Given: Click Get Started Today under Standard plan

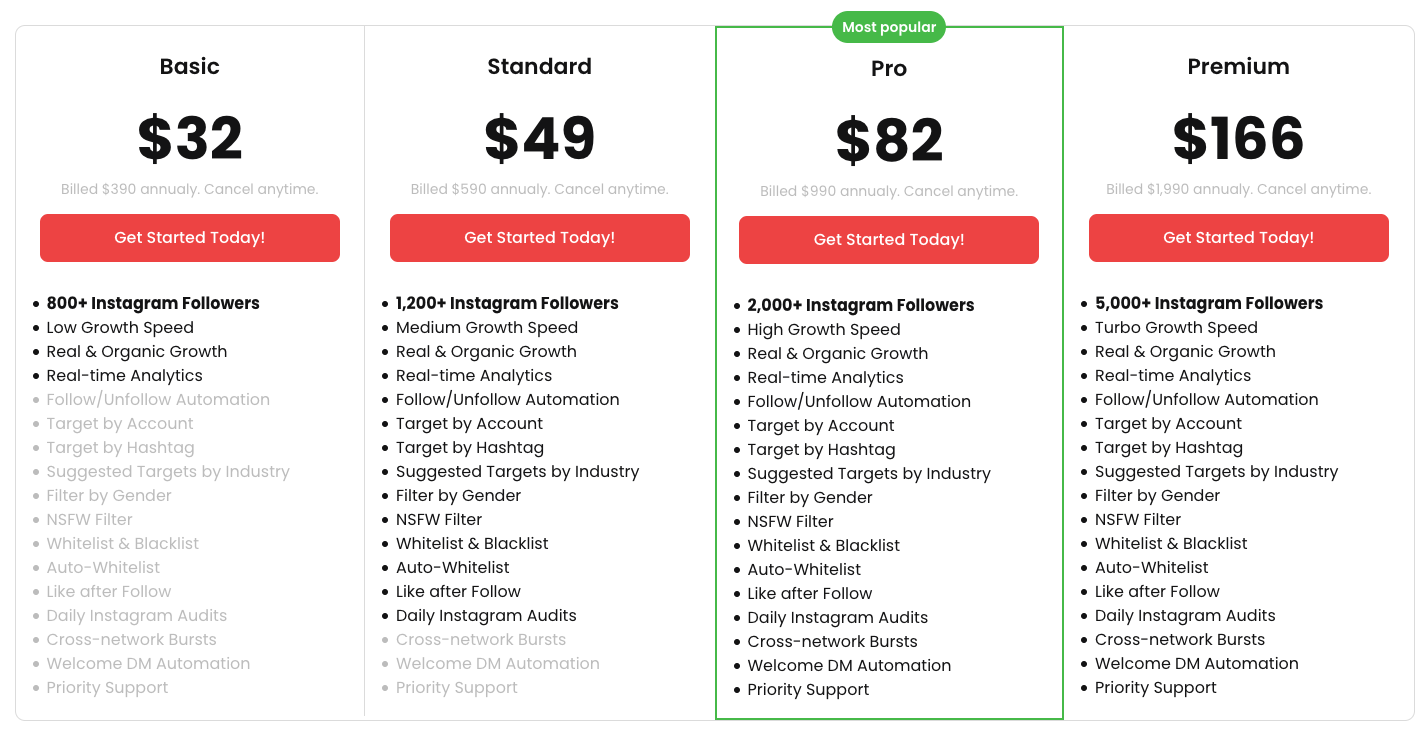Looking at the screenshot, I should click(539, 238).
